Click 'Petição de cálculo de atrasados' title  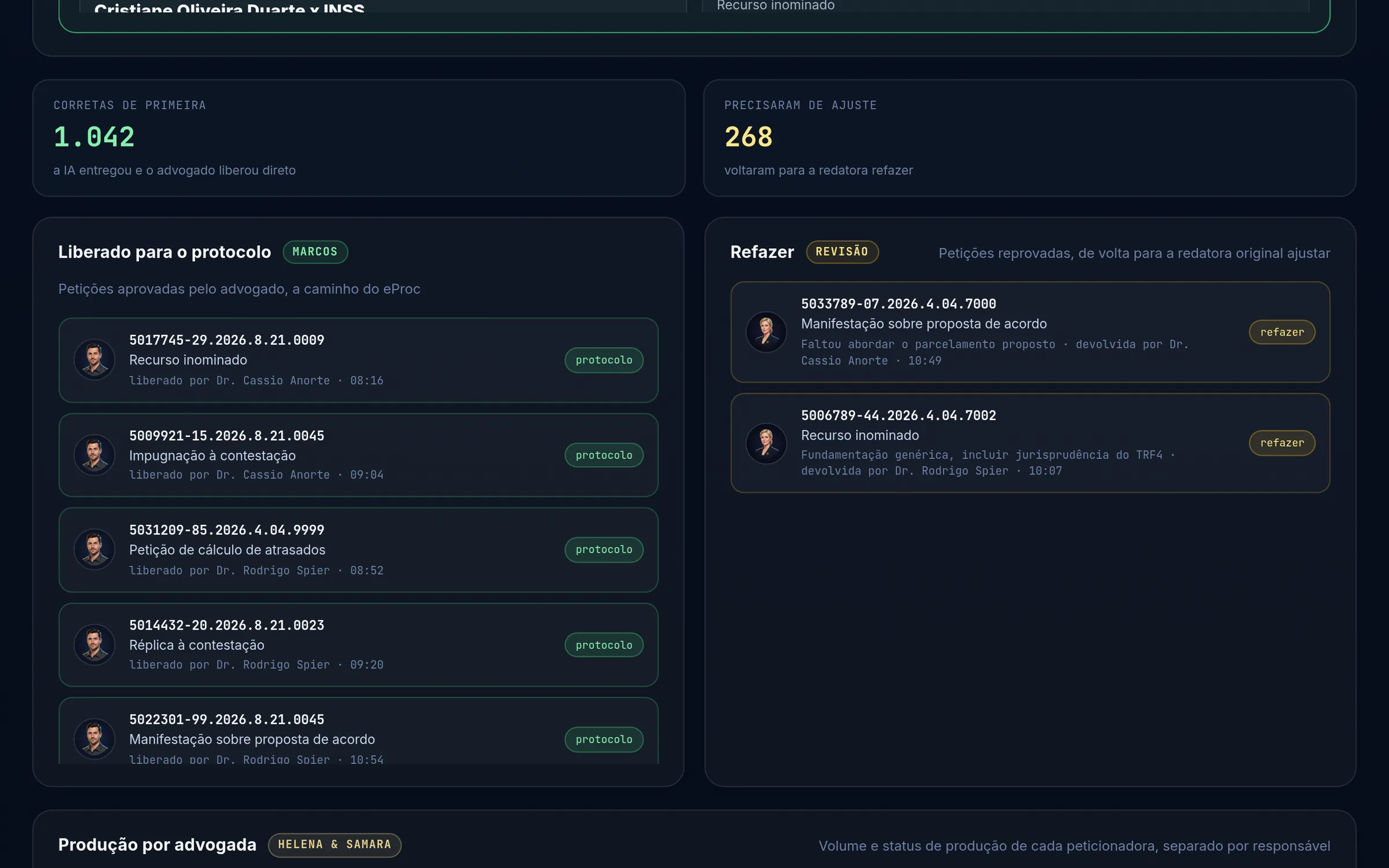227,550
